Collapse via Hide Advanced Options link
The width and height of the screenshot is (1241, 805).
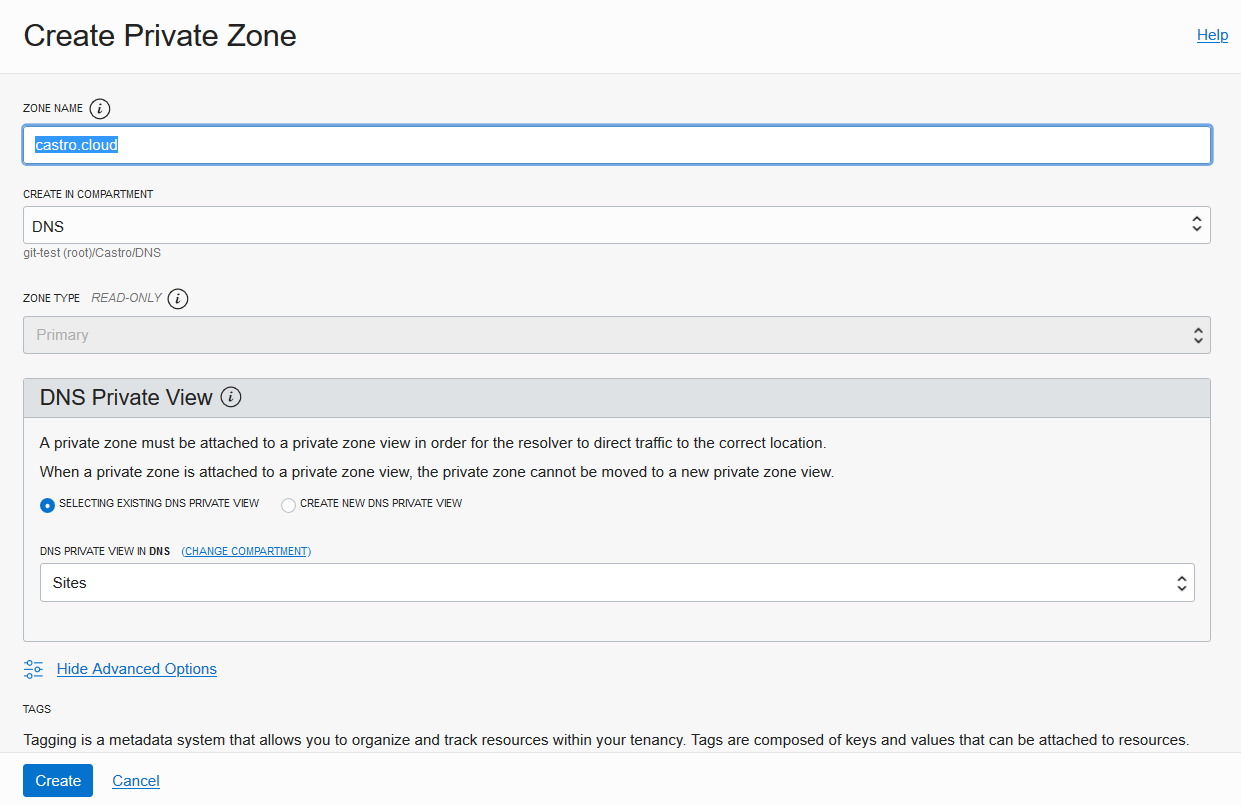pos(137,669)
